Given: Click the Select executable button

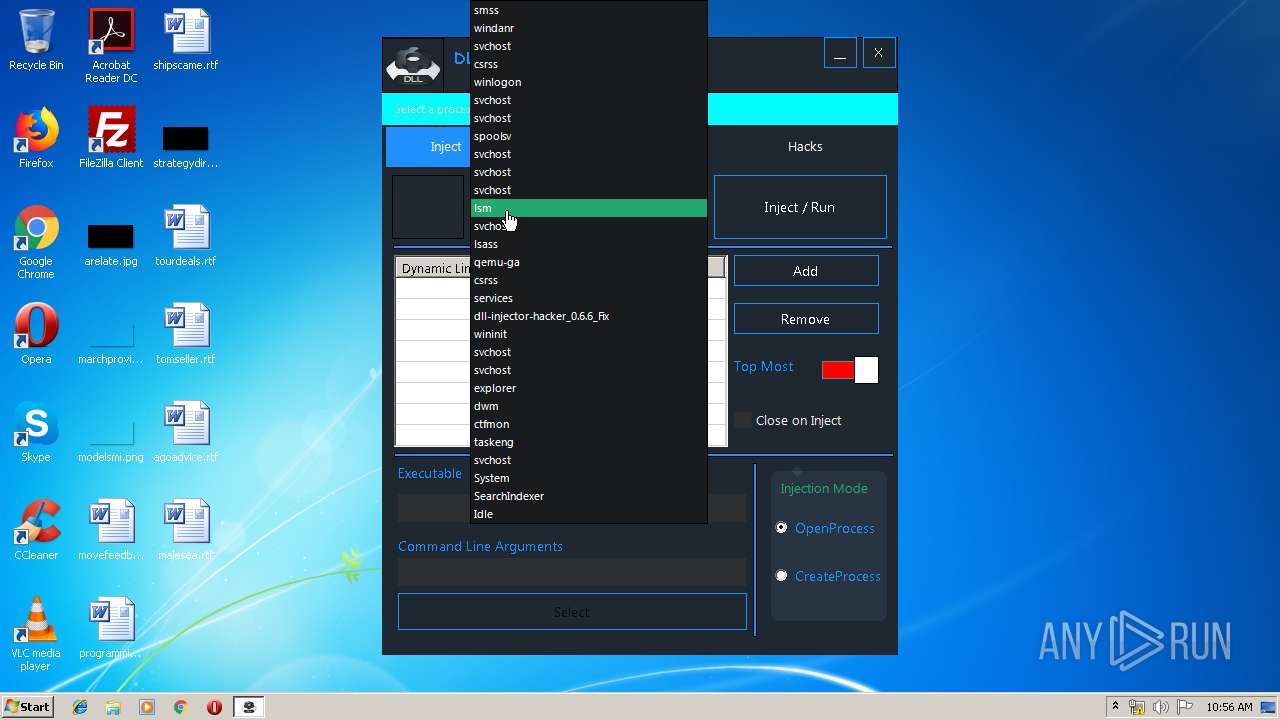Looking at the screenshot, I should [572, 612].
